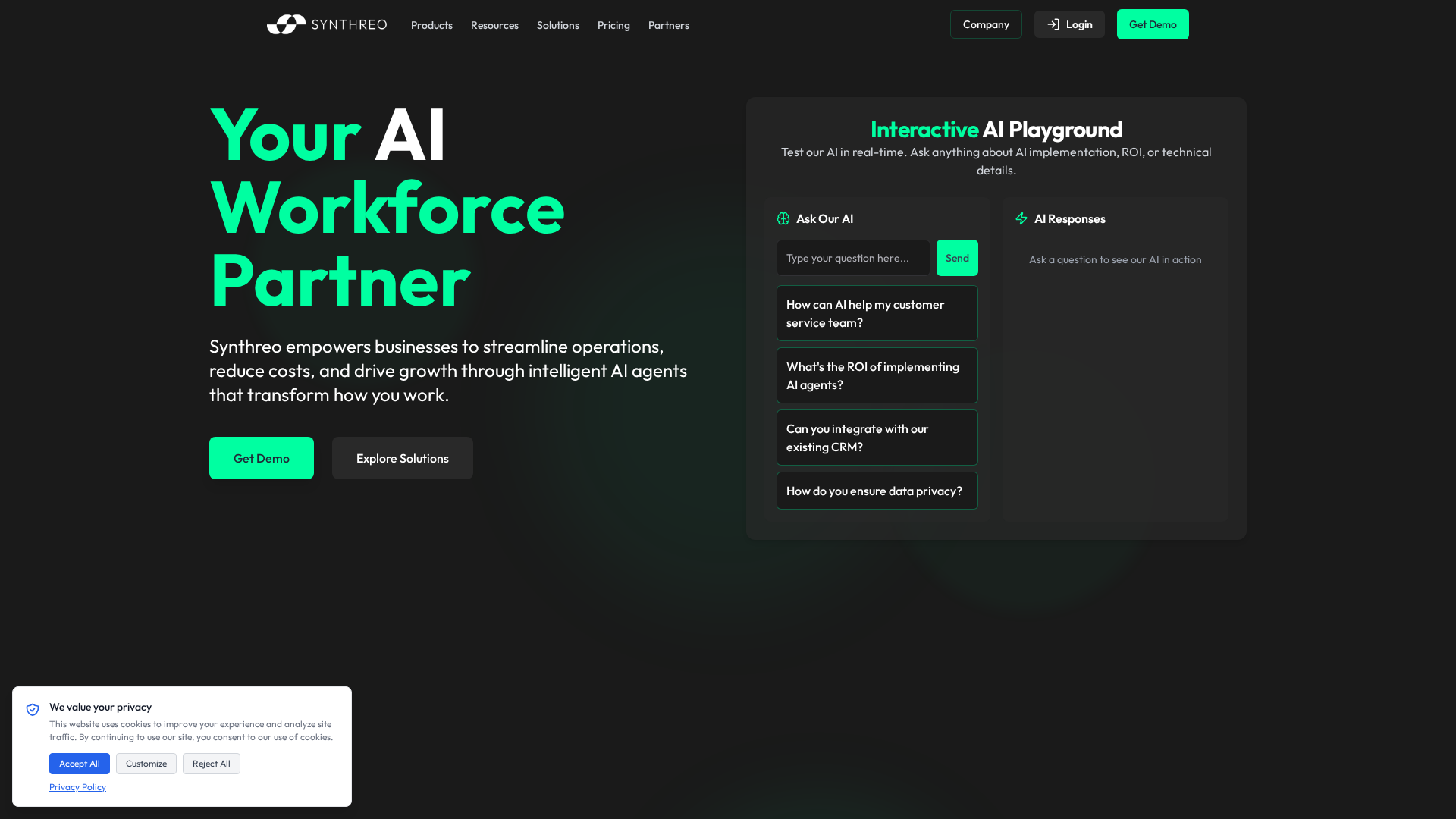The image size is (1456, 819).
Task: Click the lightning bolt icon by AI Responses
Action: click(x=1021, y=218)
